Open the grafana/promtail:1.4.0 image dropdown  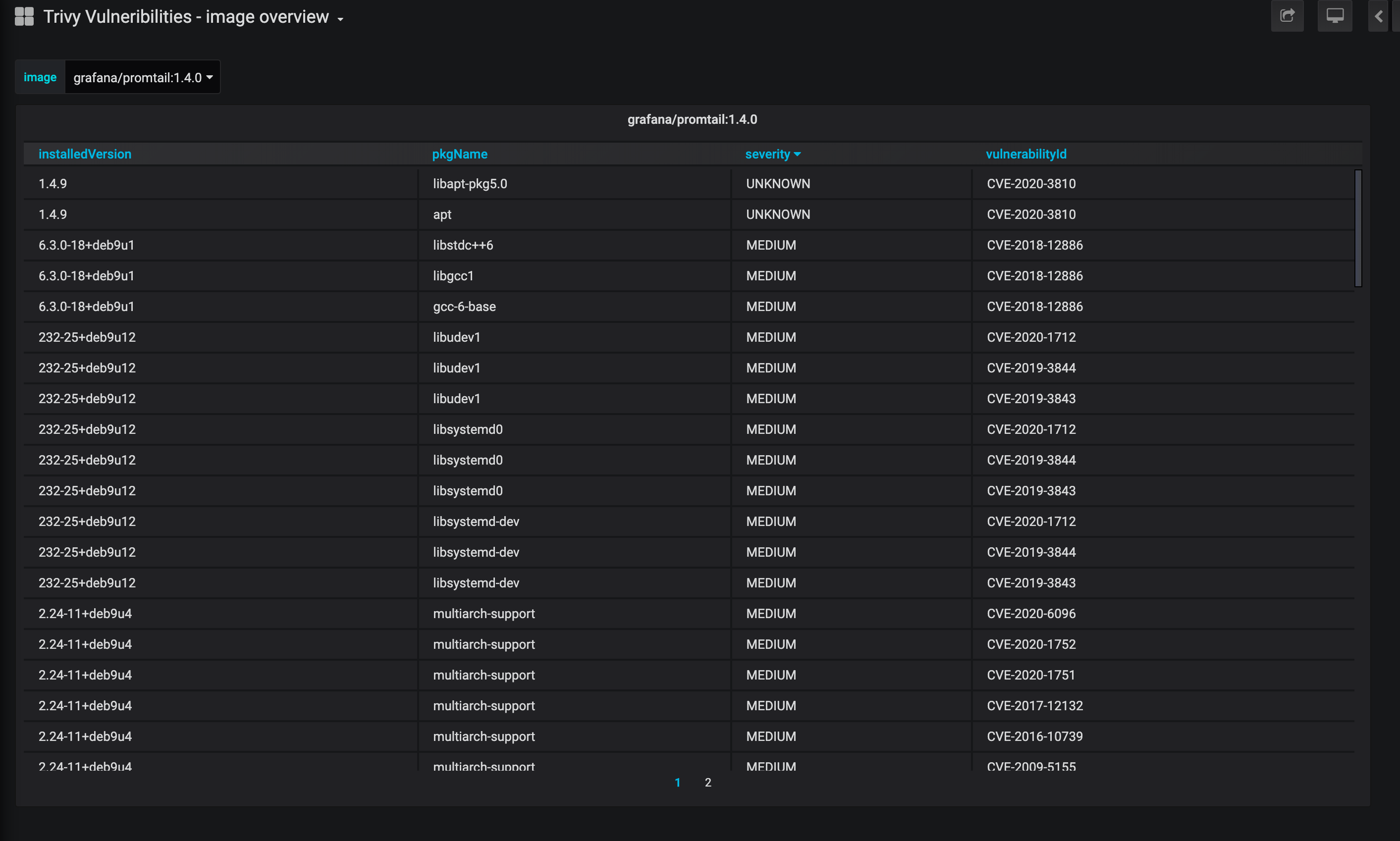[143, 78]
